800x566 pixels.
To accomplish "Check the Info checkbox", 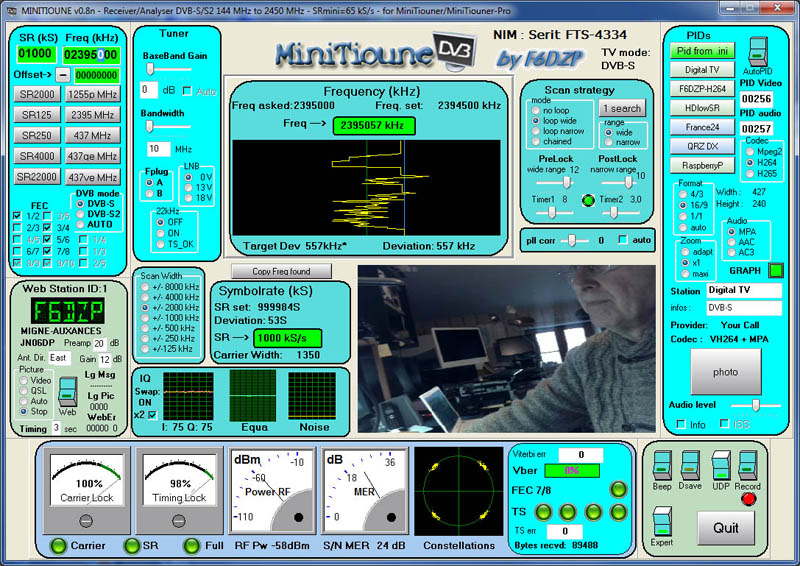I will point(681,424).
